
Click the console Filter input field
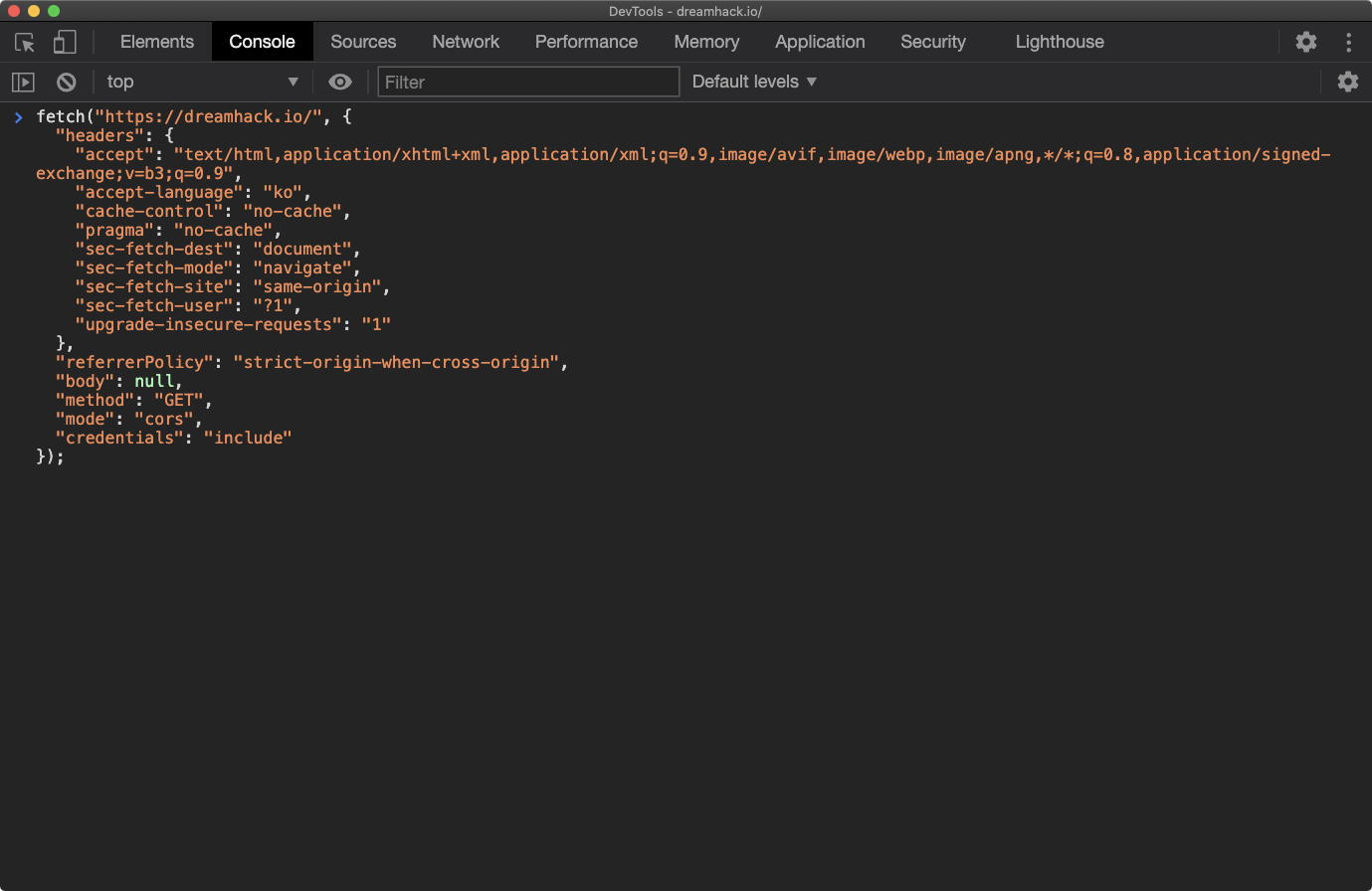tap(528, 82)
